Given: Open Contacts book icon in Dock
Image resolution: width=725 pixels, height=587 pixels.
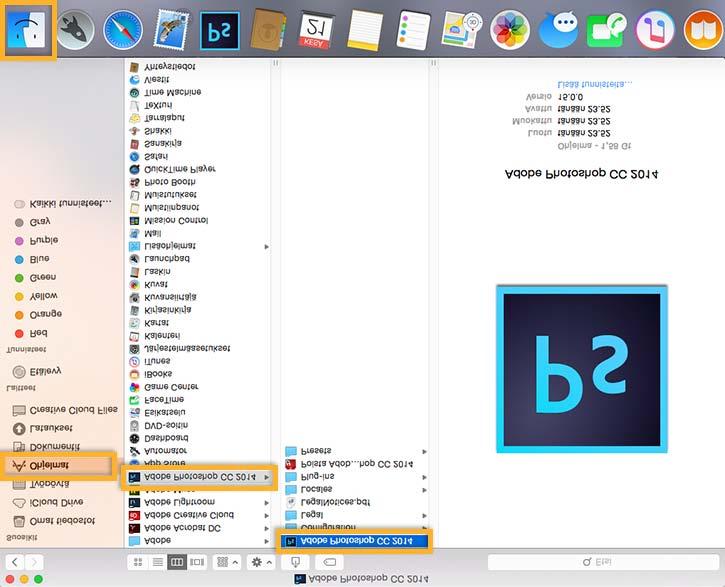Looking at the screenshot, I should (x=268, y=30).
